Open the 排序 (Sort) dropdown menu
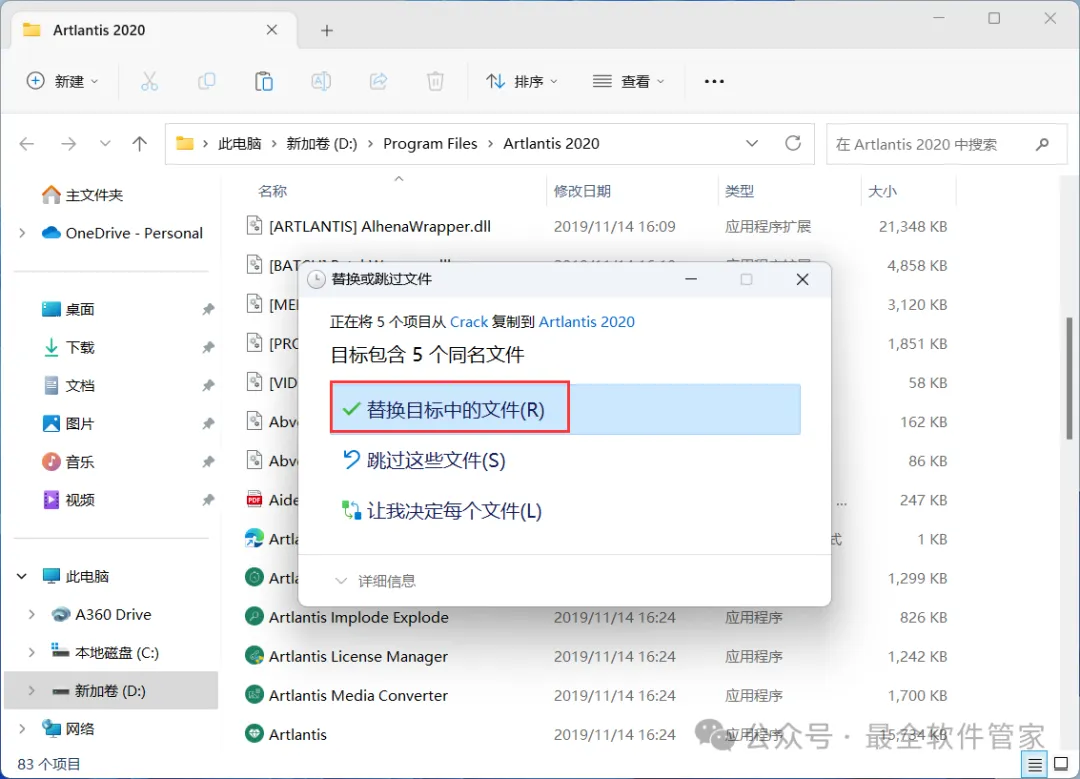The image size is (1080, 779). pyautogui.click(x=521, y=81)
